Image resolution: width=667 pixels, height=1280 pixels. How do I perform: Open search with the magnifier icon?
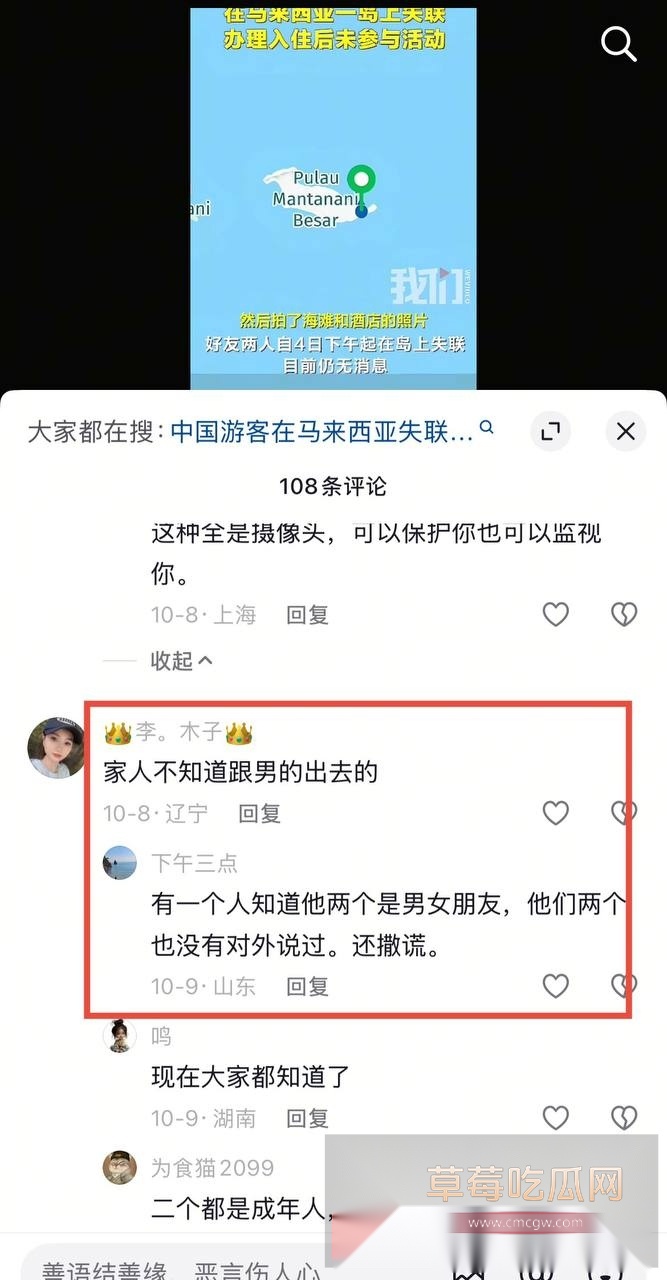click(618, 43)
